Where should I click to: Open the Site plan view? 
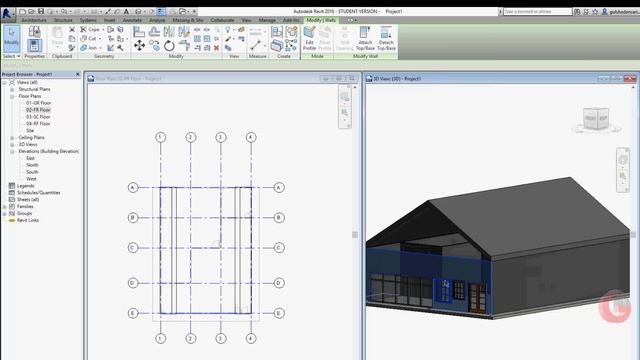point(30,131)
